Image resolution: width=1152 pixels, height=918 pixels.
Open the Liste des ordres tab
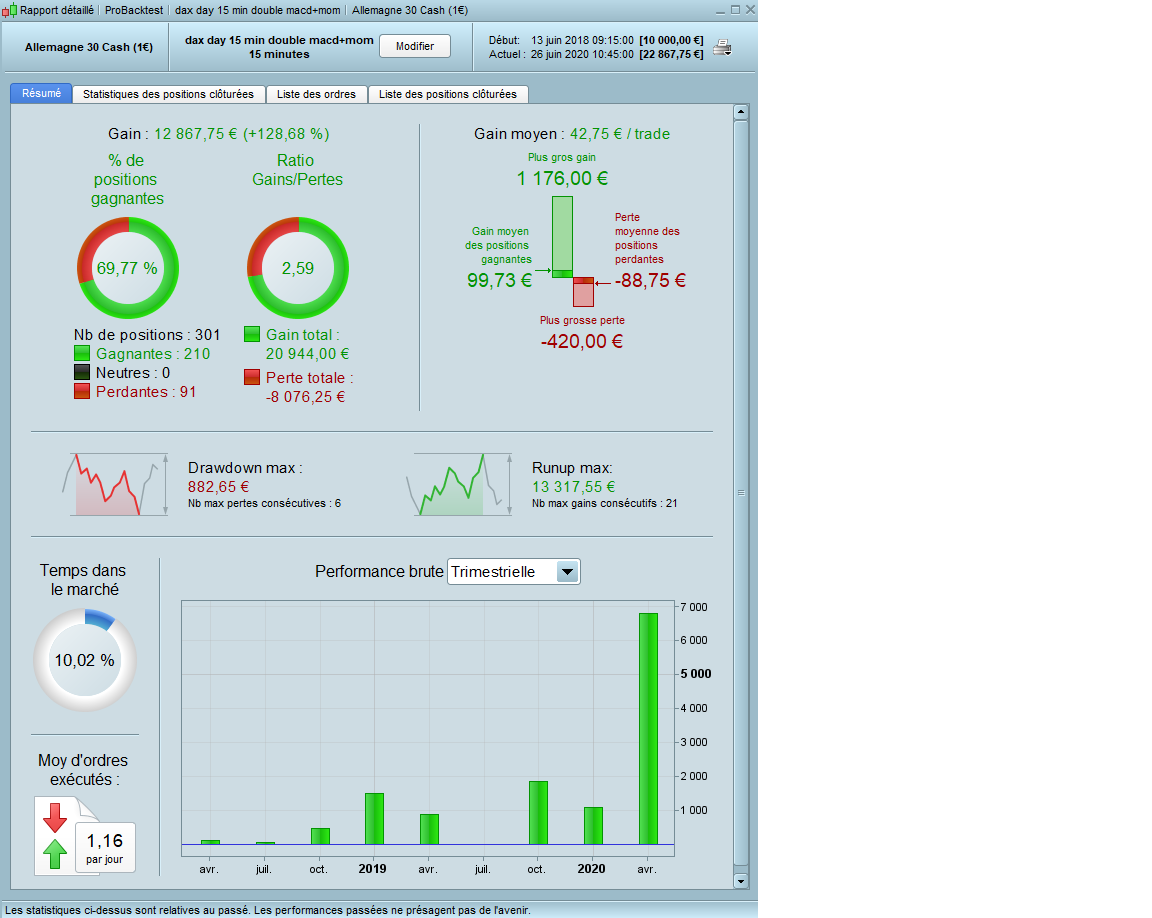tap(316, 94)
